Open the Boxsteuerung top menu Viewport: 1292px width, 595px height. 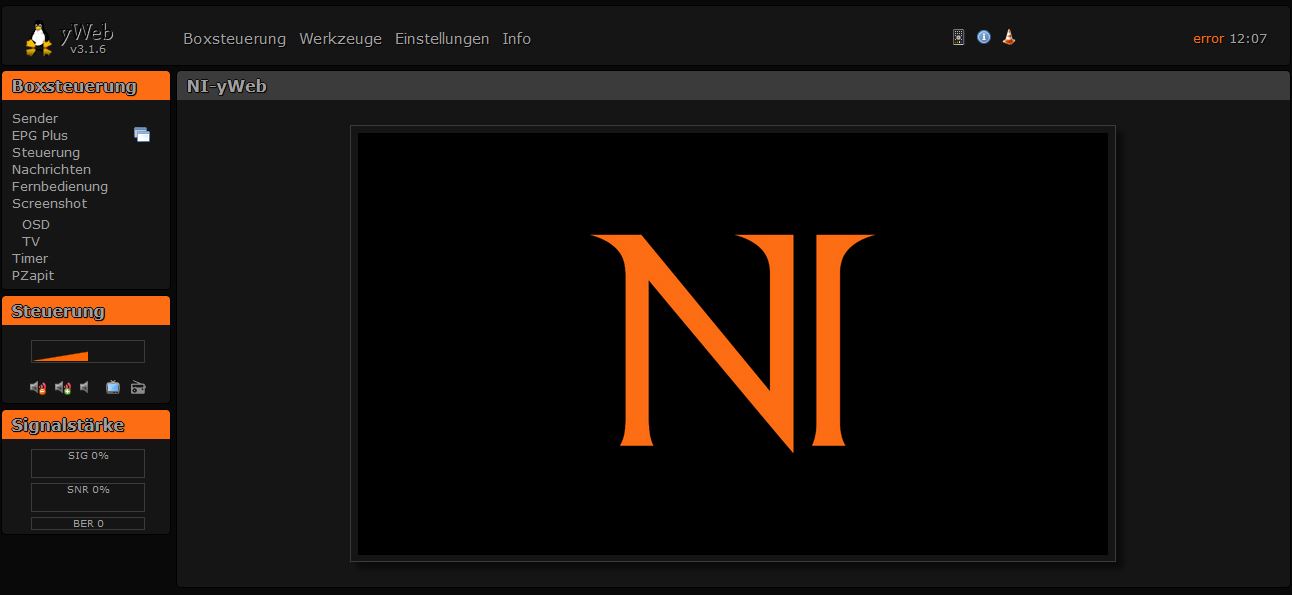(234, 39)
